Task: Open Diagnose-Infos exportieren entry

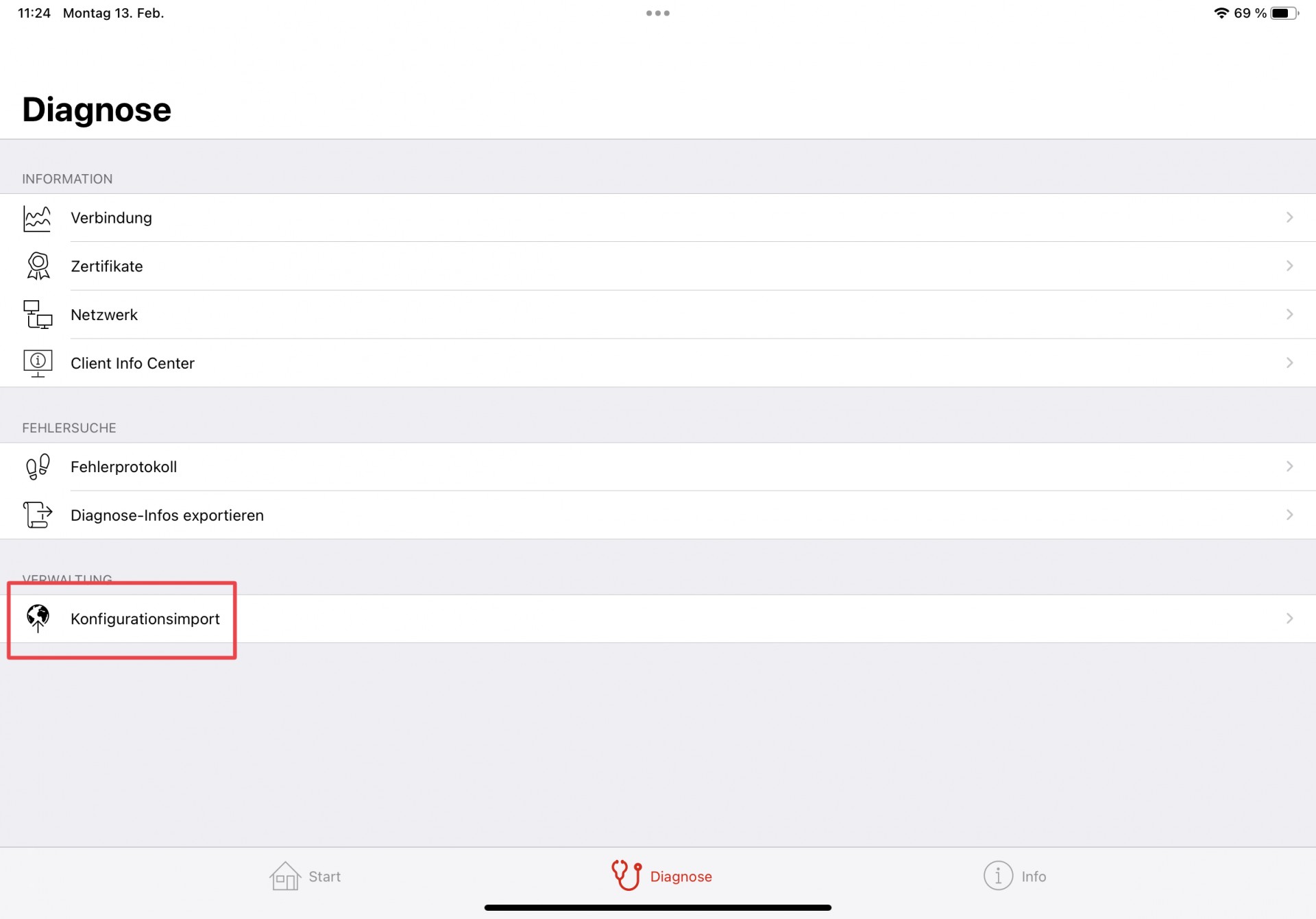Action: pos(658,515)
